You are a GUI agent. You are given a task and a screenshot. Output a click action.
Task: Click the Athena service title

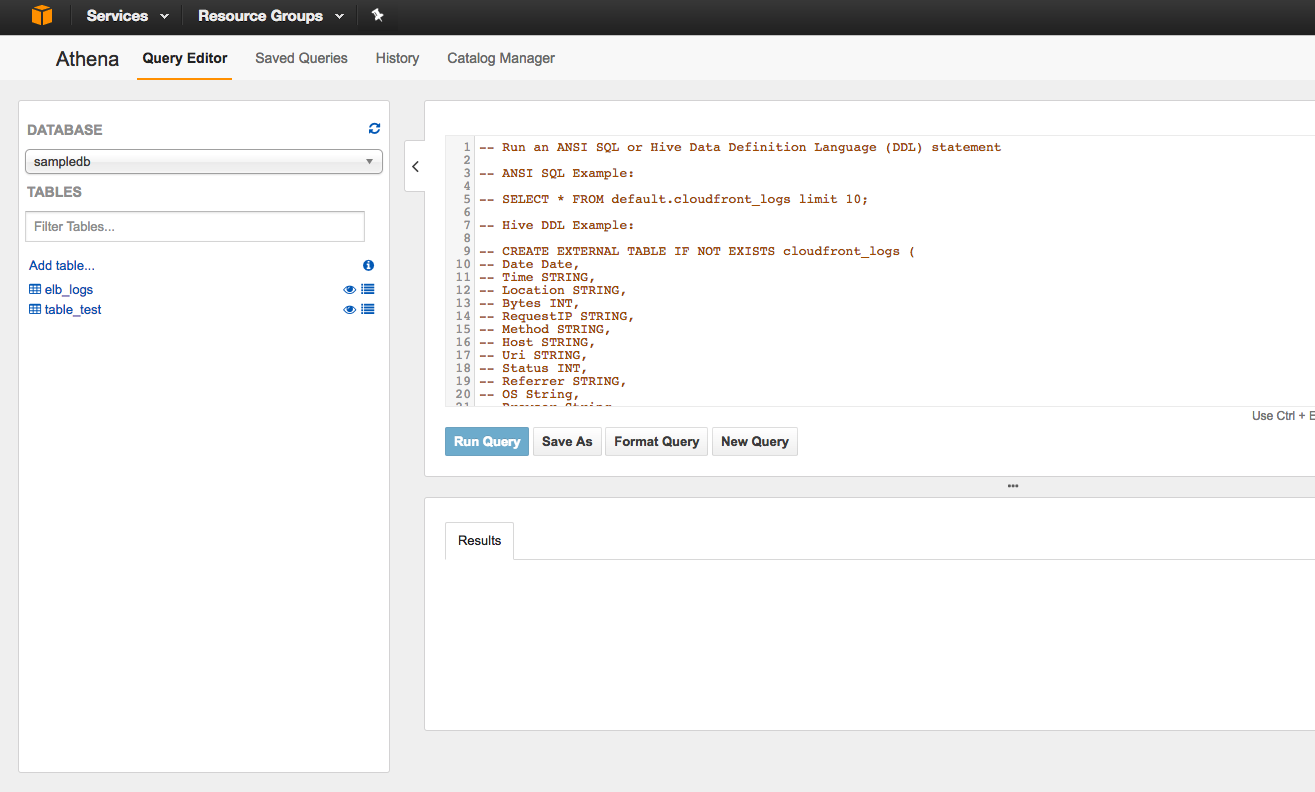(87, 59)
